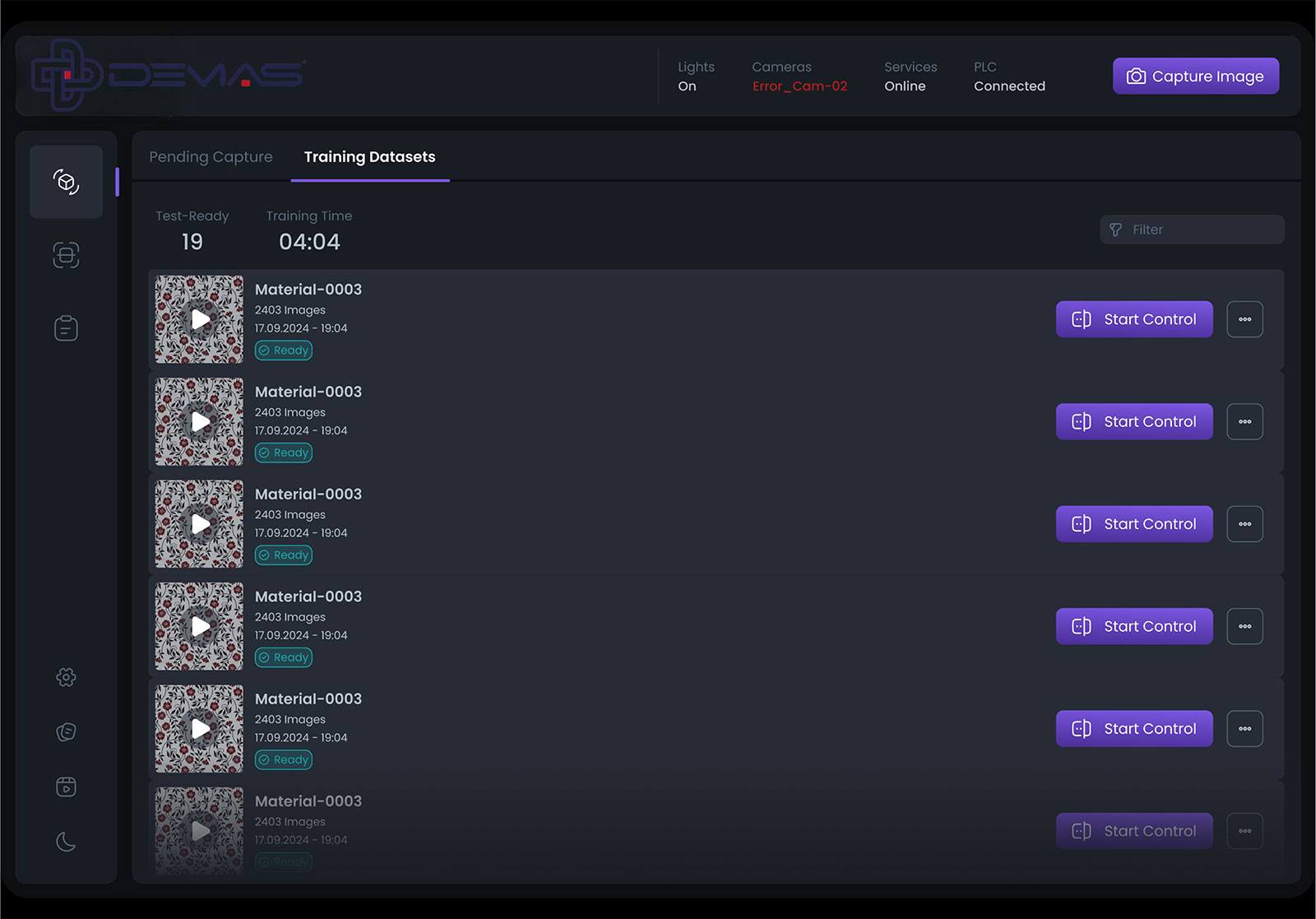Open more options for first dataset row
Viewport: 1316px width, 919px height.
[1244, 319]
